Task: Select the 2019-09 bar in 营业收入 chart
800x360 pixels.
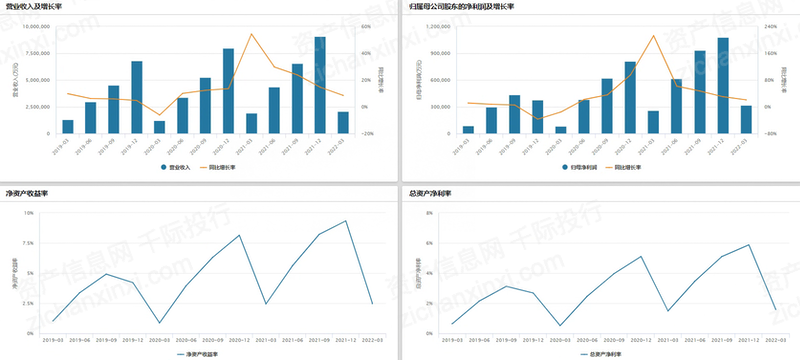Action: [x=114, y=110]
